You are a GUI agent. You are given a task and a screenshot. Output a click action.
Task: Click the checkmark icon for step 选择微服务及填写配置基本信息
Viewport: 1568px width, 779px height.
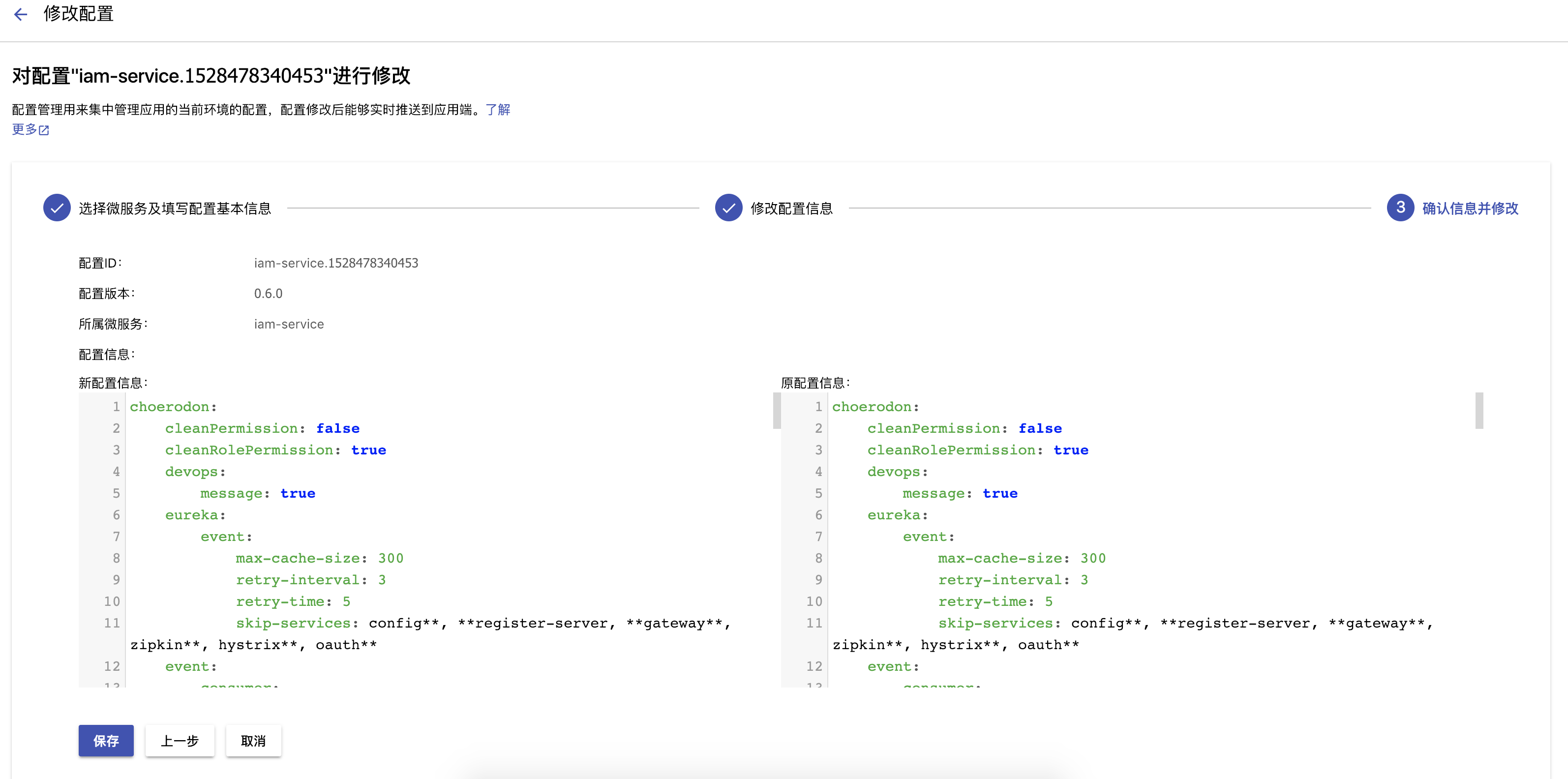[57, 208]
